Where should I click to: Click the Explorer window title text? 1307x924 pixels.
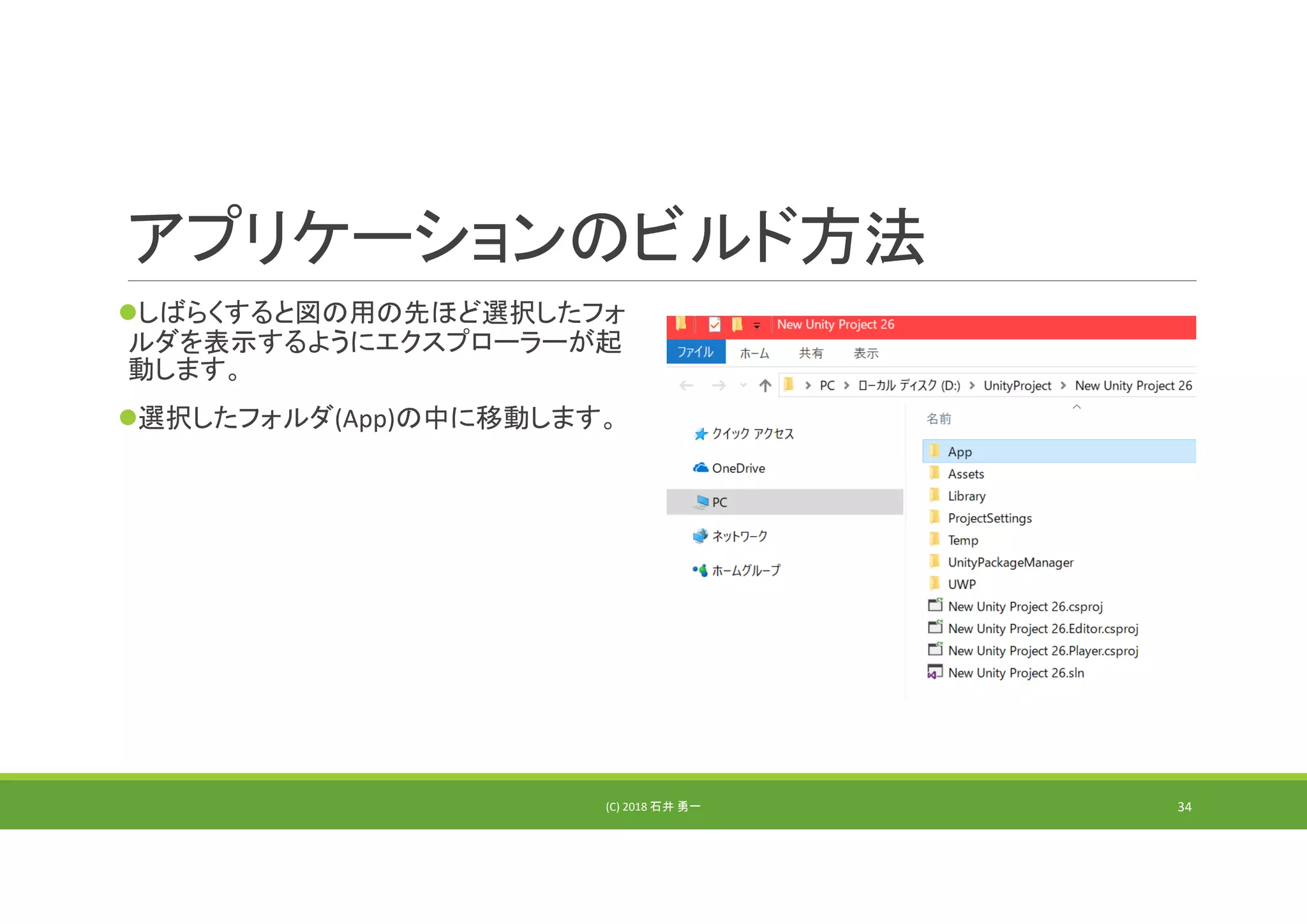click(x=835, y=324)
